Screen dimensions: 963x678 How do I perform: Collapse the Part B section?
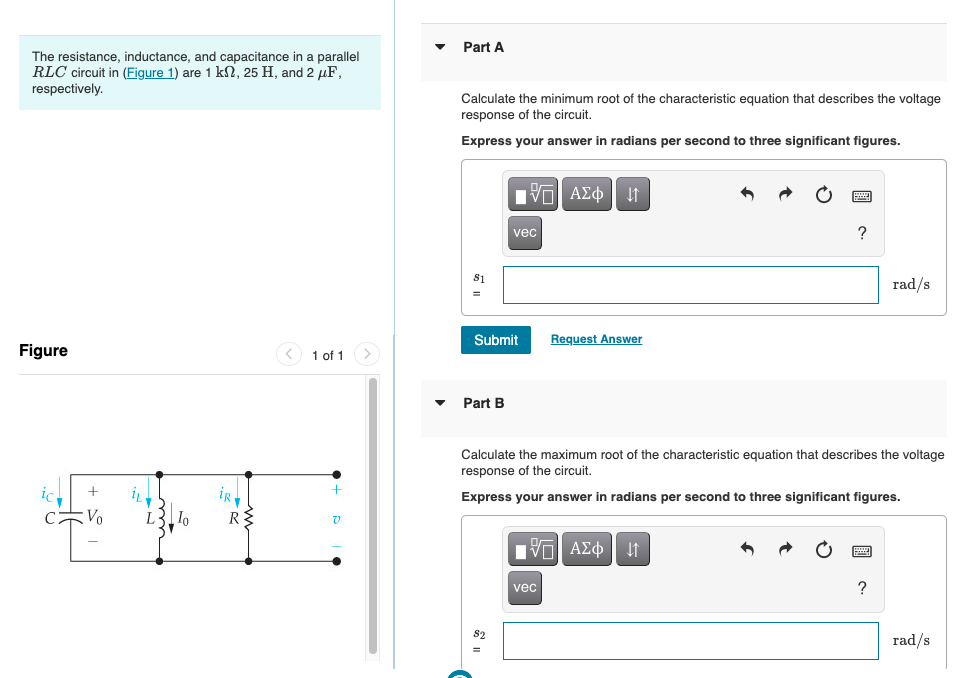tap(440, 403)
